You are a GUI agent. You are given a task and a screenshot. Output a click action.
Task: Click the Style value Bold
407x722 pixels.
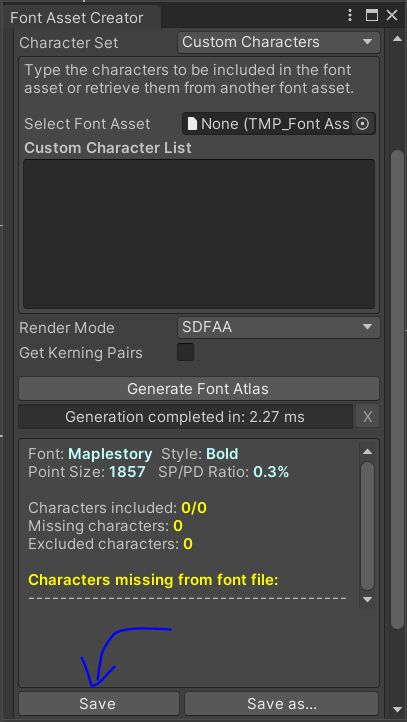click(222, 454)
